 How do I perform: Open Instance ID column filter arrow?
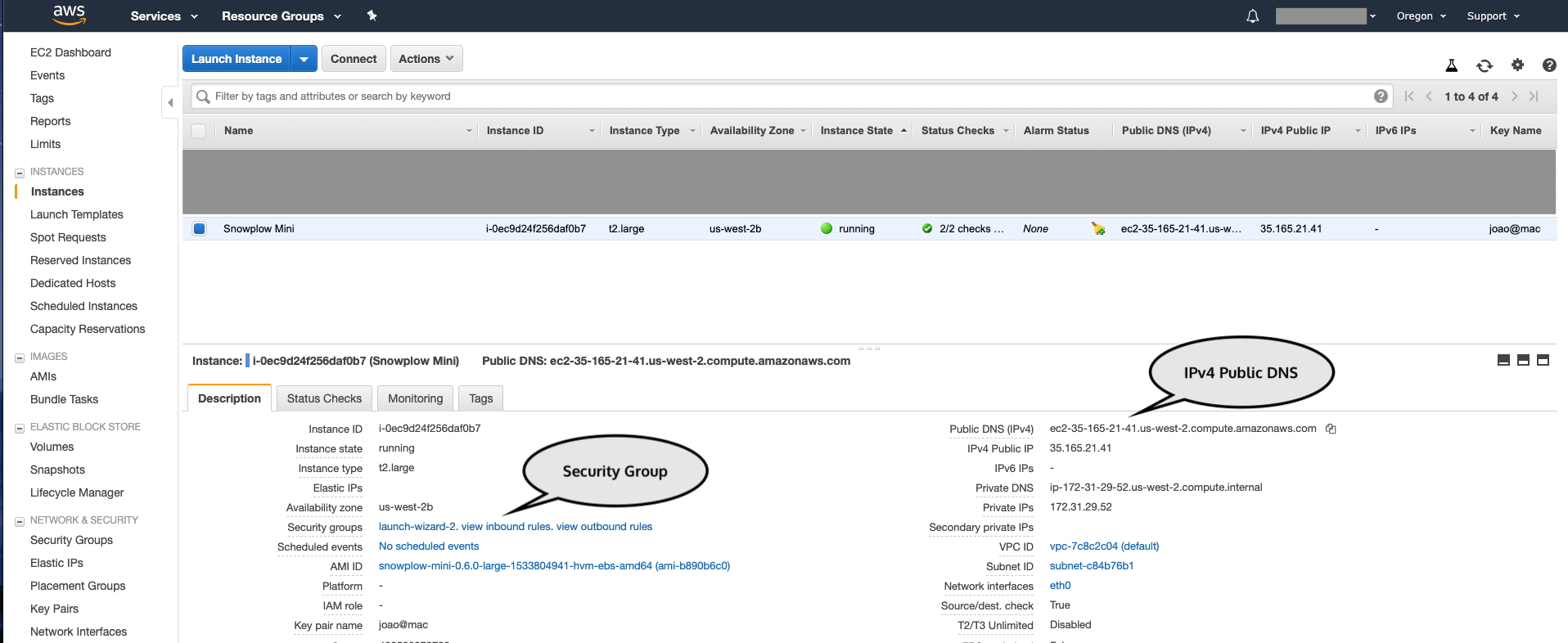pos(592,131)
